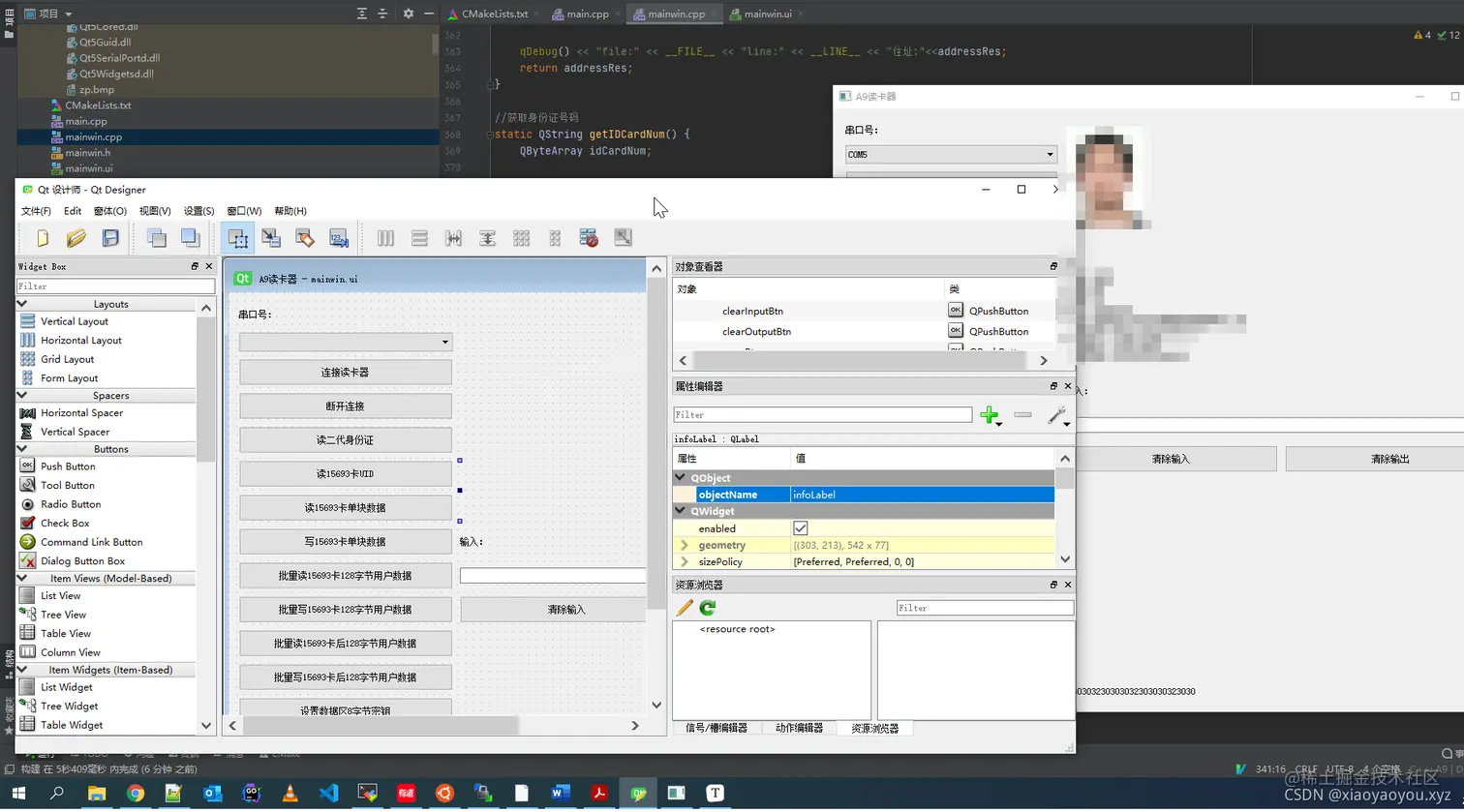Click the 断开连接 button on the form
This screenshot has width=1464, height=812.
point(346,406)
